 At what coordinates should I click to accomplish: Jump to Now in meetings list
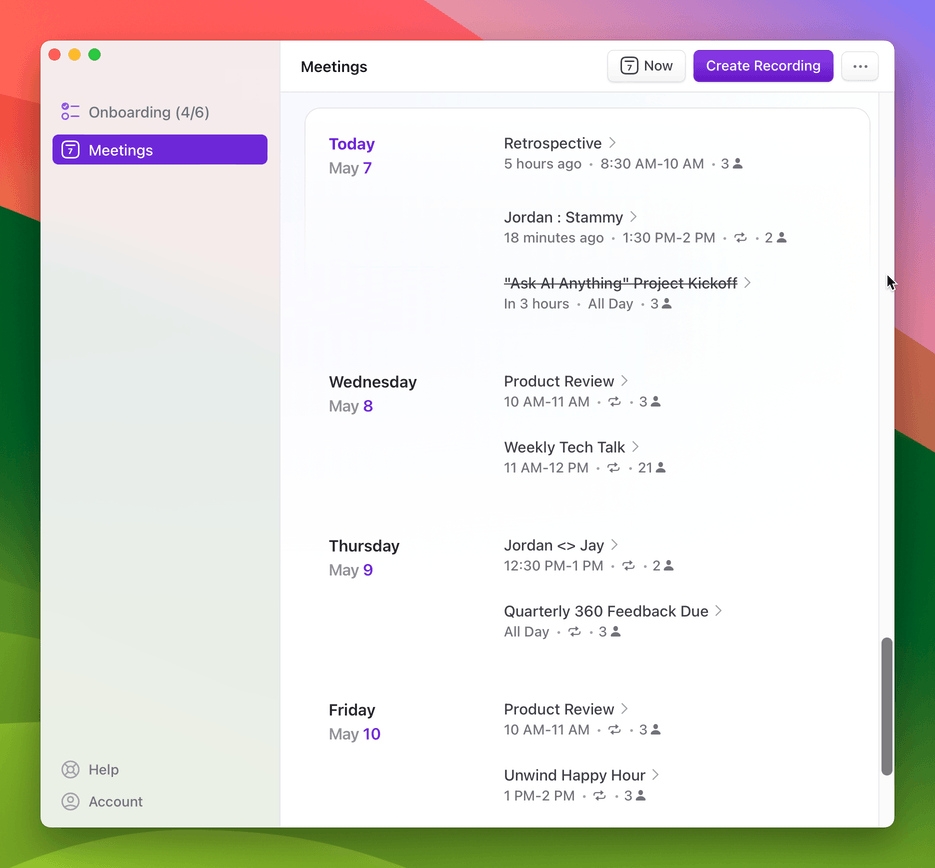[x=646, y=66]
